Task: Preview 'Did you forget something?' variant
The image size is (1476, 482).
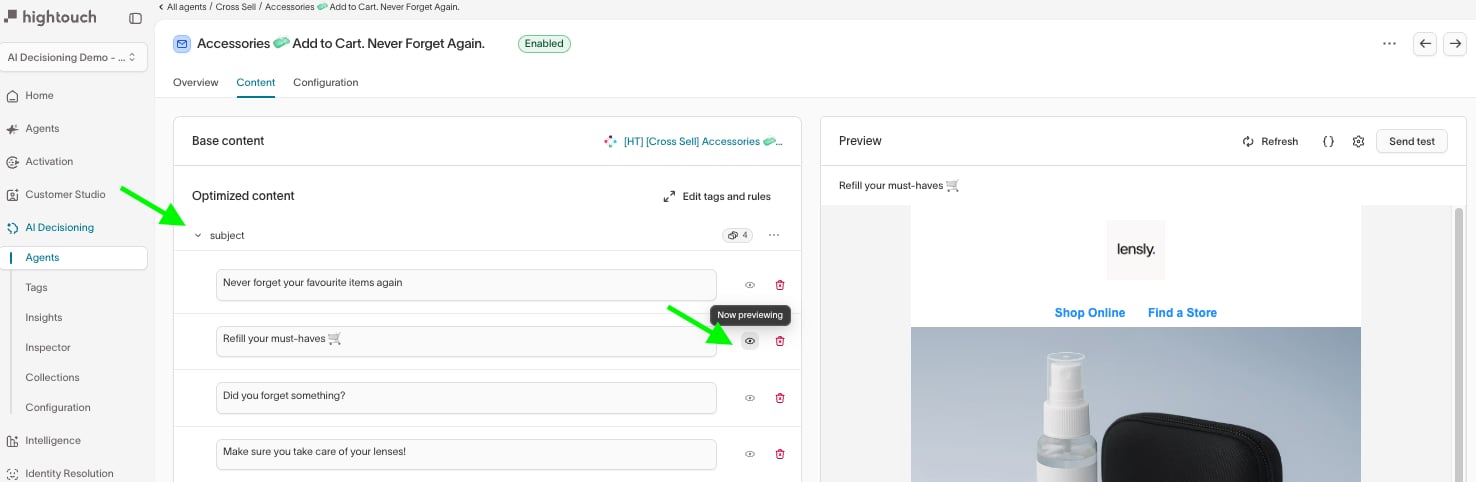Action: point(750,398)
